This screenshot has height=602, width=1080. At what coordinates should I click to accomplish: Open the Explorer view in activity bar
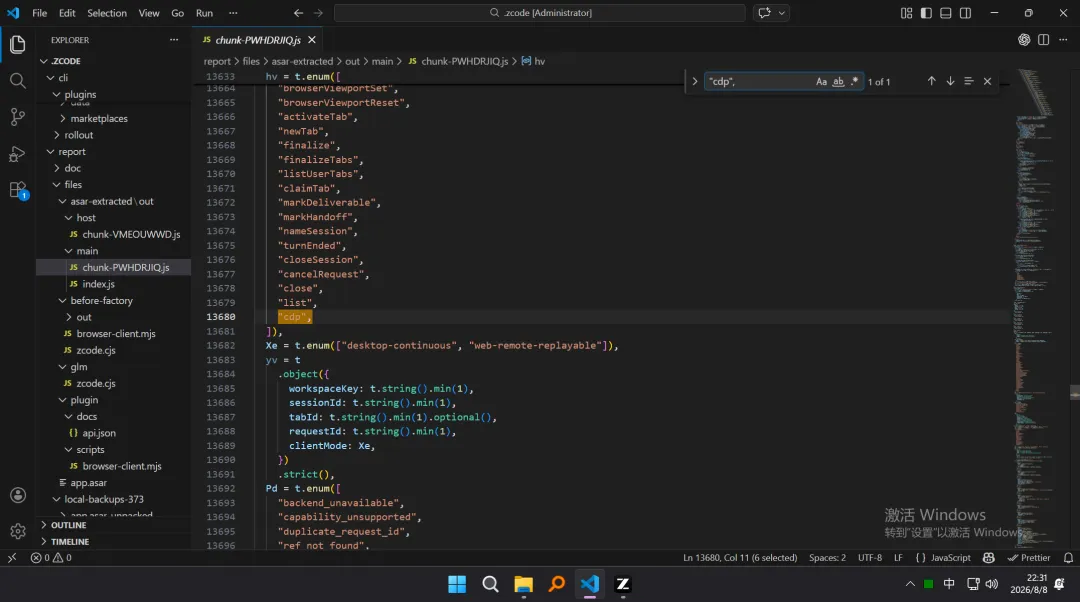coord(17,45)
